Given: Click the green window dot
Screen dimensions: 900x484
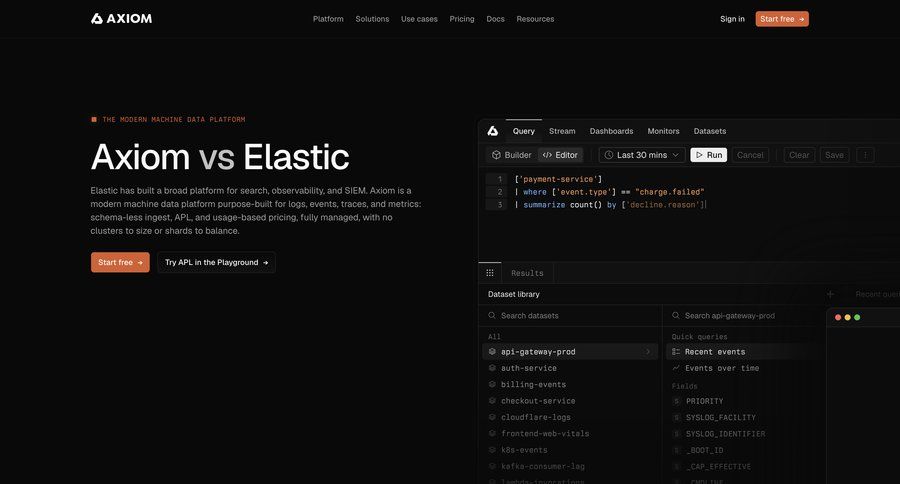Looking at the screenshot, I should (857, 317).
